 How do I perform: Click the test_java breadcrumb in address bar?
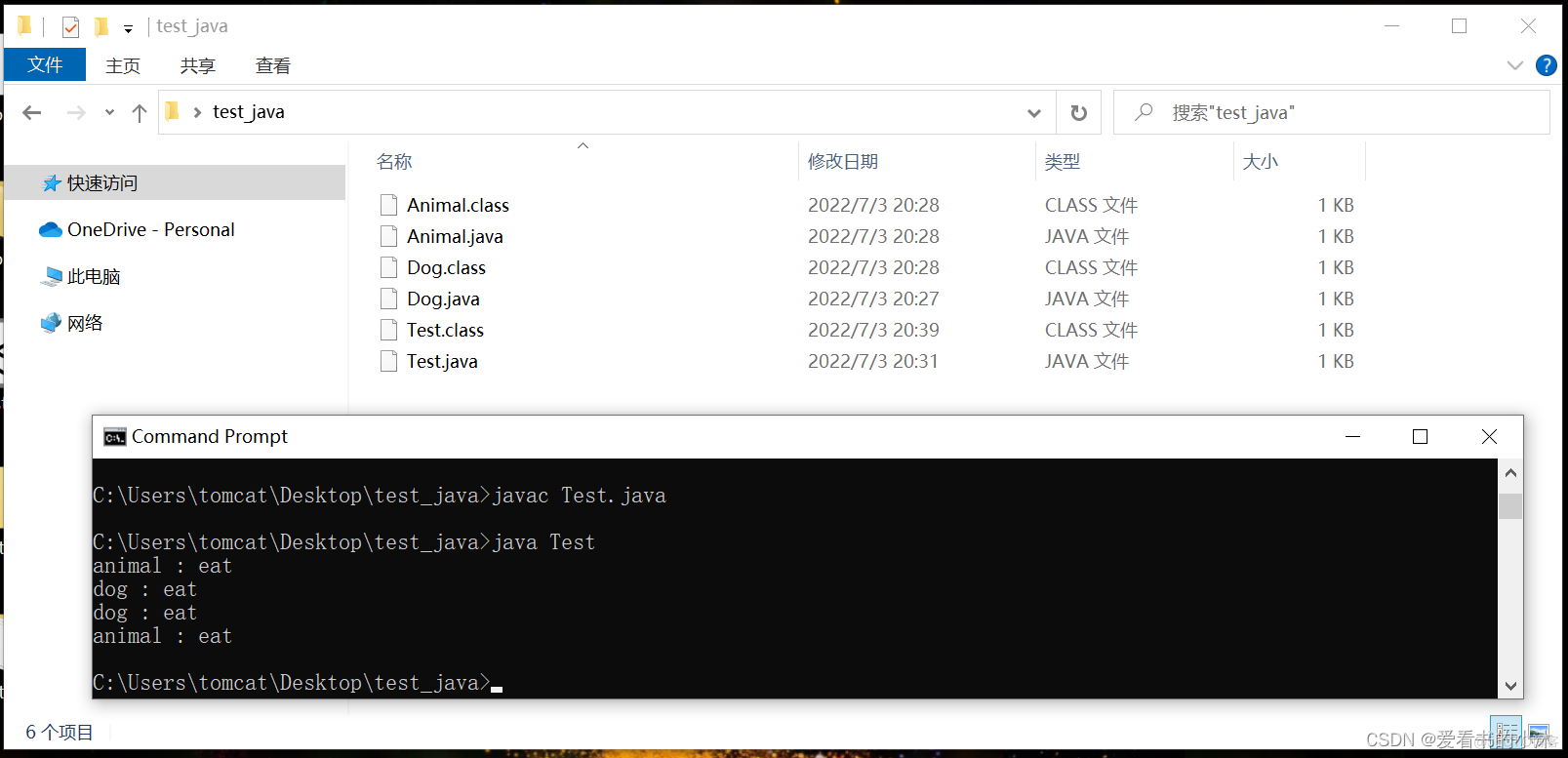click(x=249, y=112)
